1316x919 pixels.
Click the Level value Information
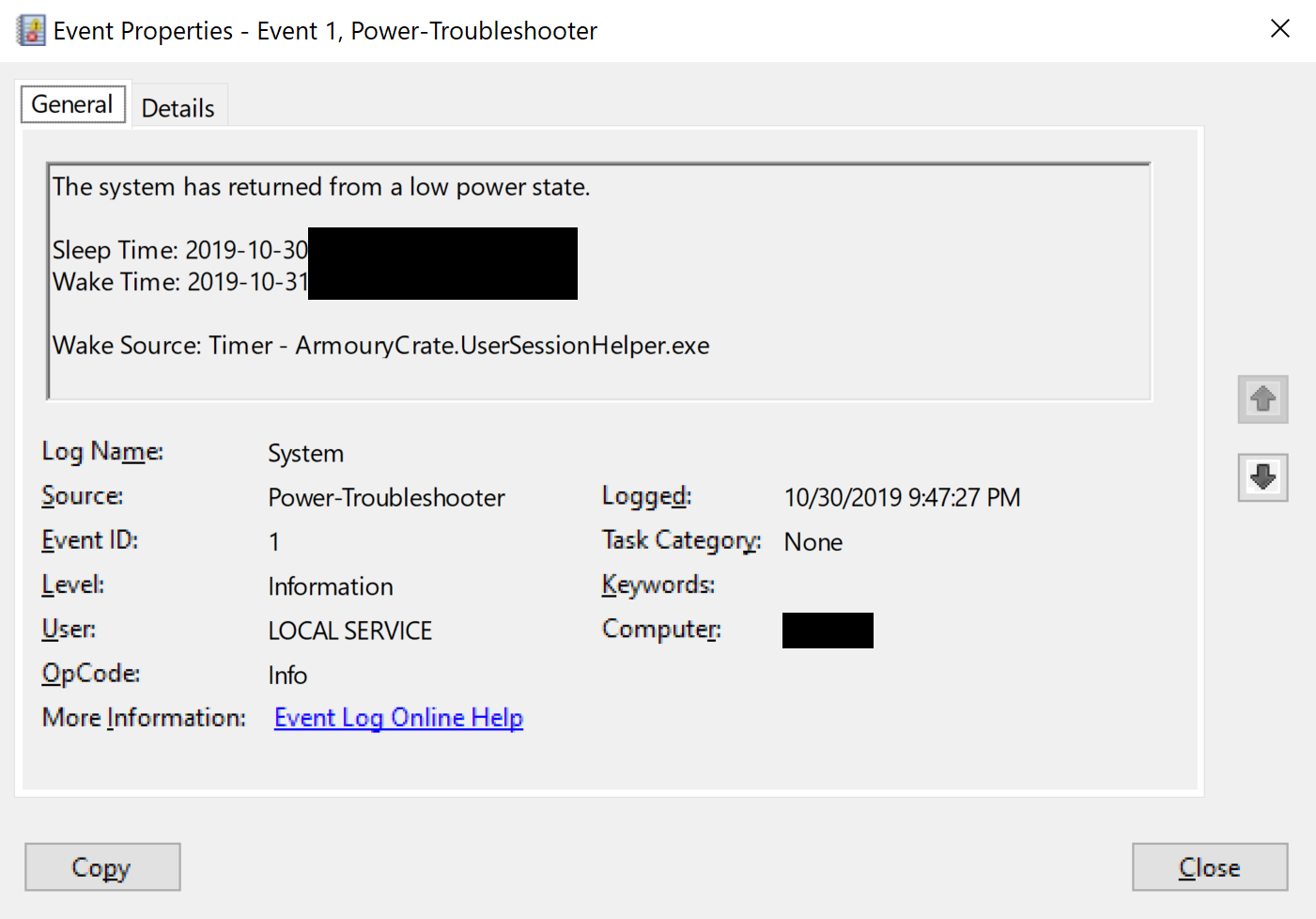330,587
